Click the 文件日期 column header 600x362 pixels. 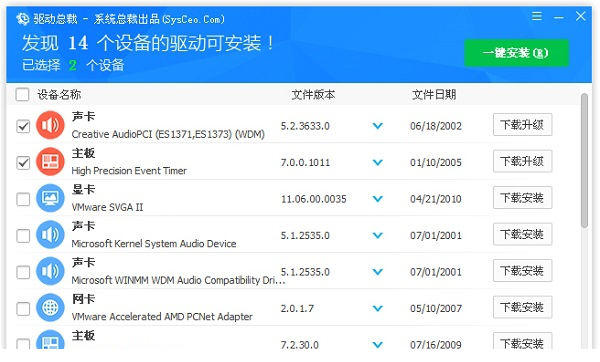(x=434, y=95)
